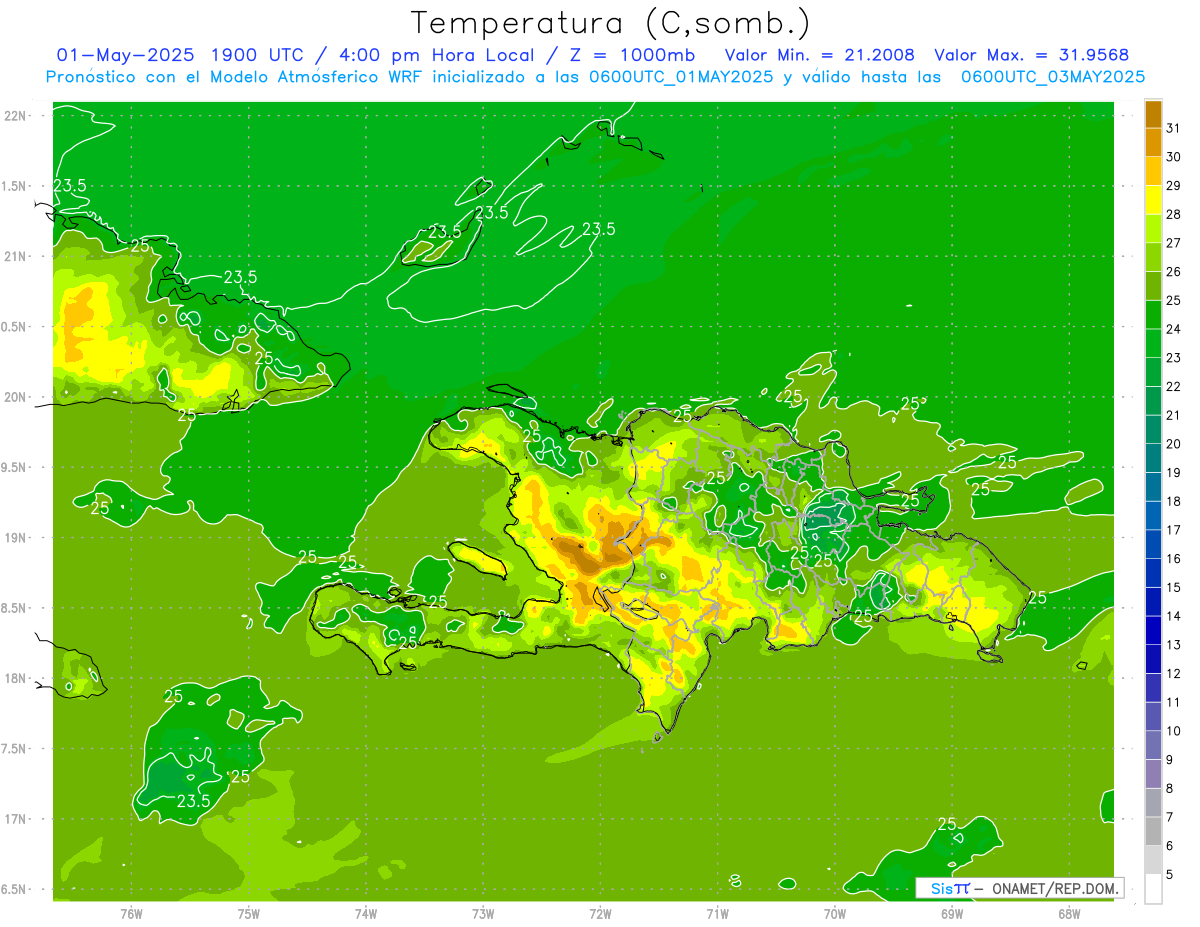The height and width of the screenshot is (927, 1200).
Task: Click legend value "9"
Action: [x=1169, y=760]
